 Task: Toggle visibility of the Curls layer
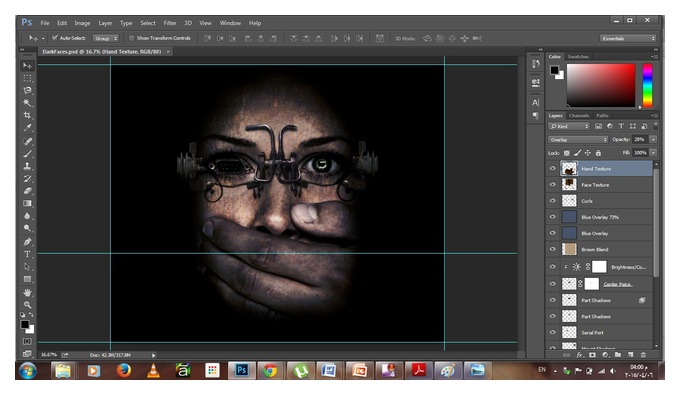click(x=552, y=201)
